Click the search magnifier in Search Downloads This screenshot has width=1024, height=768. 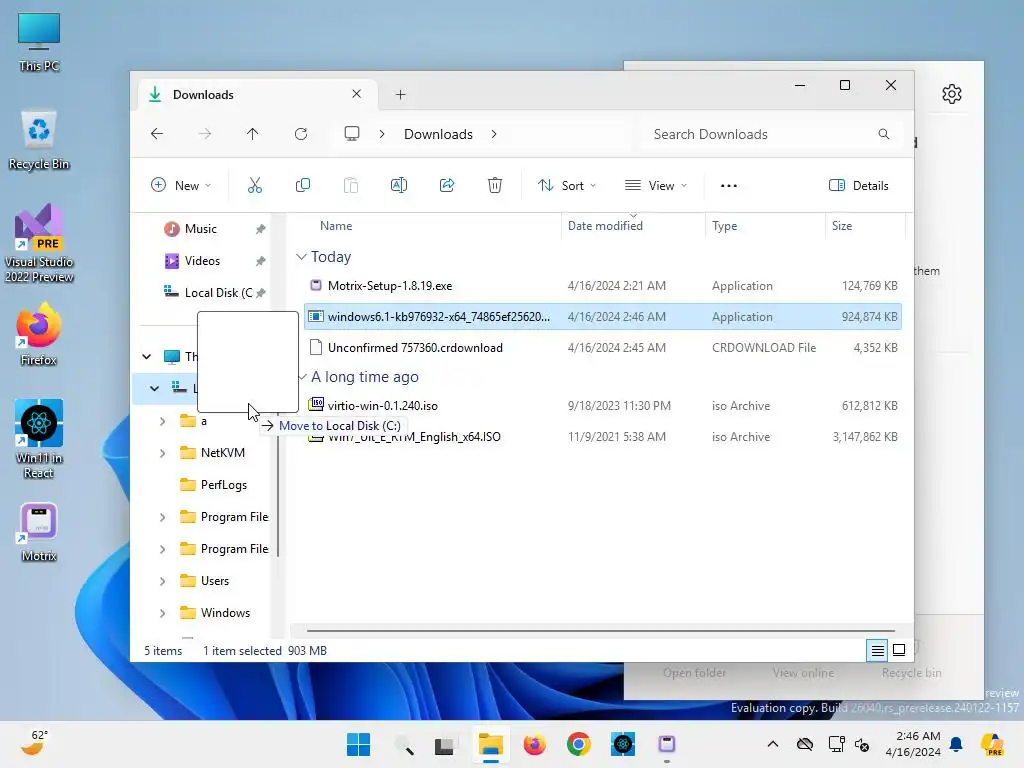(884, 134)
